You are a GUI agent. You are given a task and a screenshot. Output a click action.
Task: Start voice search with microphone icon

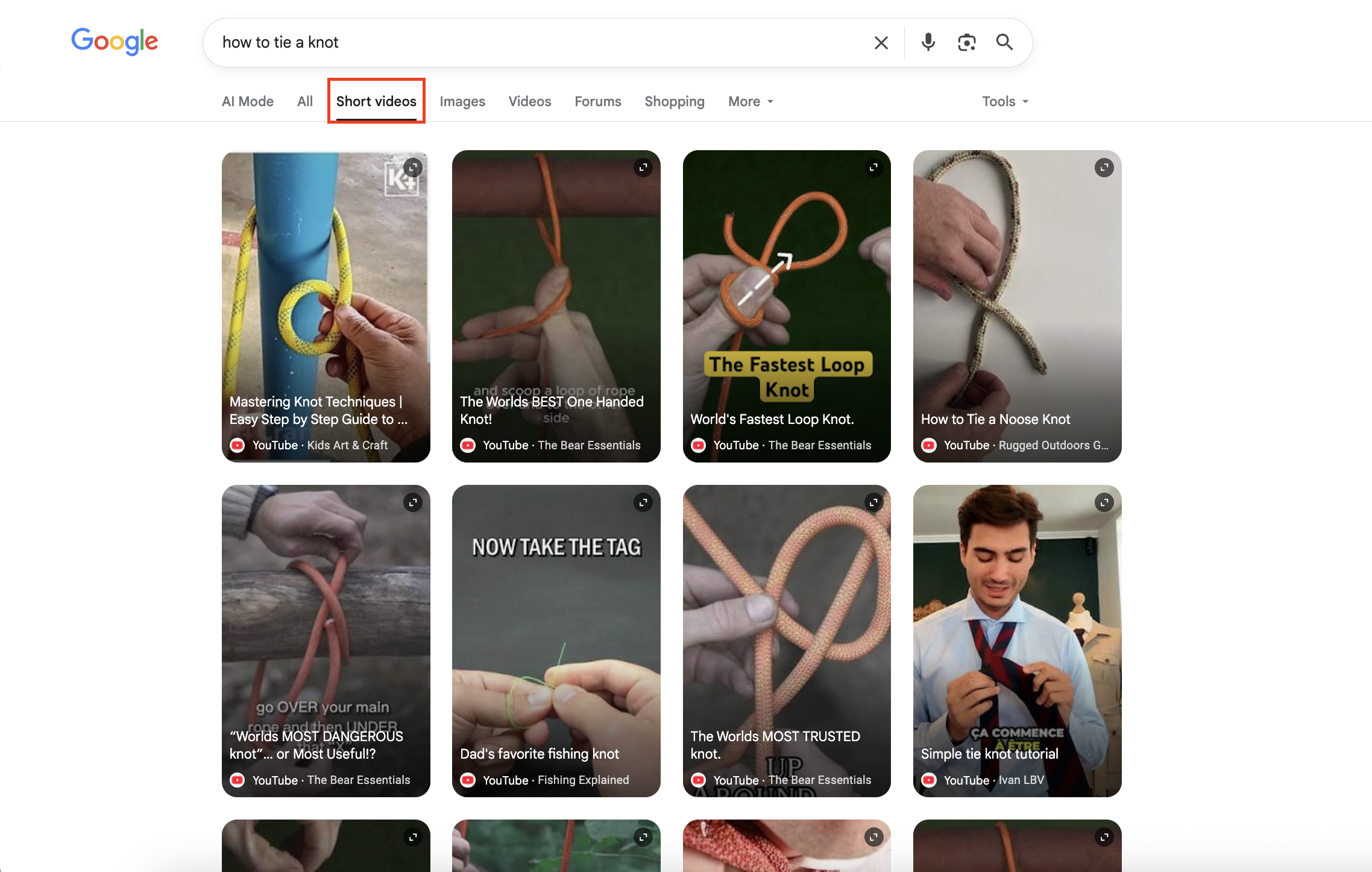[928, 42]
